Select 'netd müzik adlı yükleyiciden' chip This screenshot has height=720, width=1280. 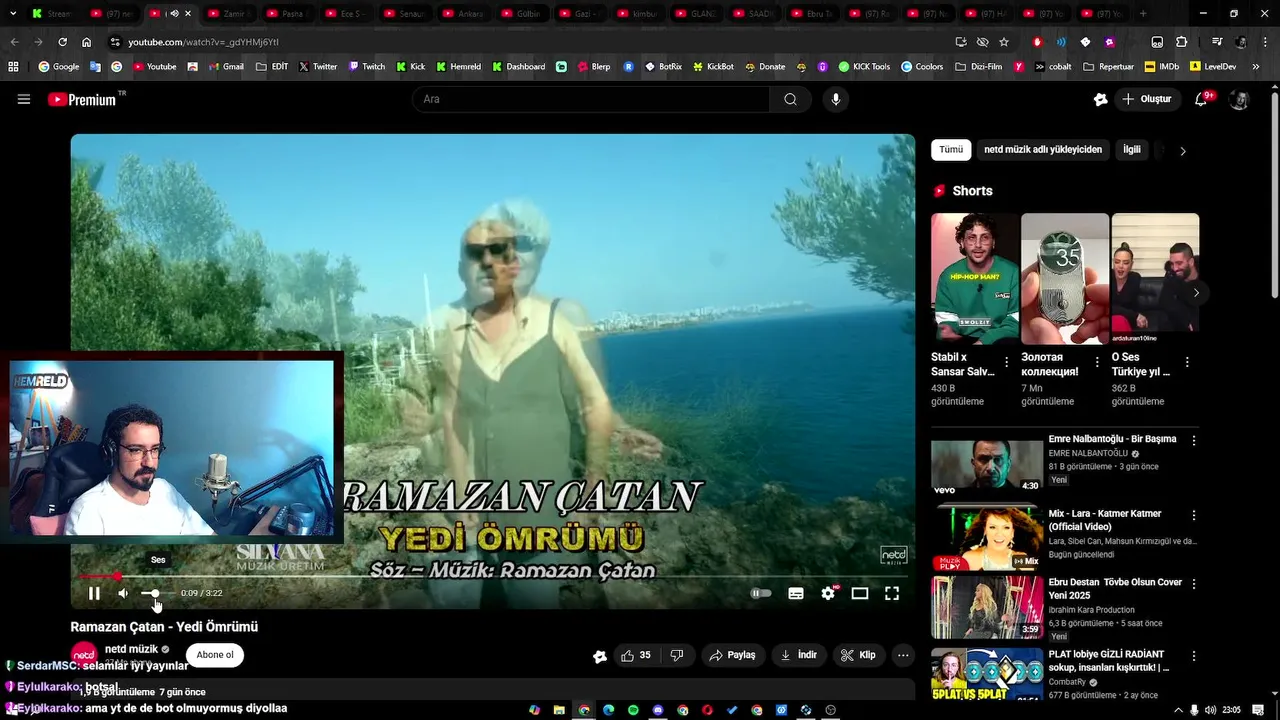pos(1043,150)
